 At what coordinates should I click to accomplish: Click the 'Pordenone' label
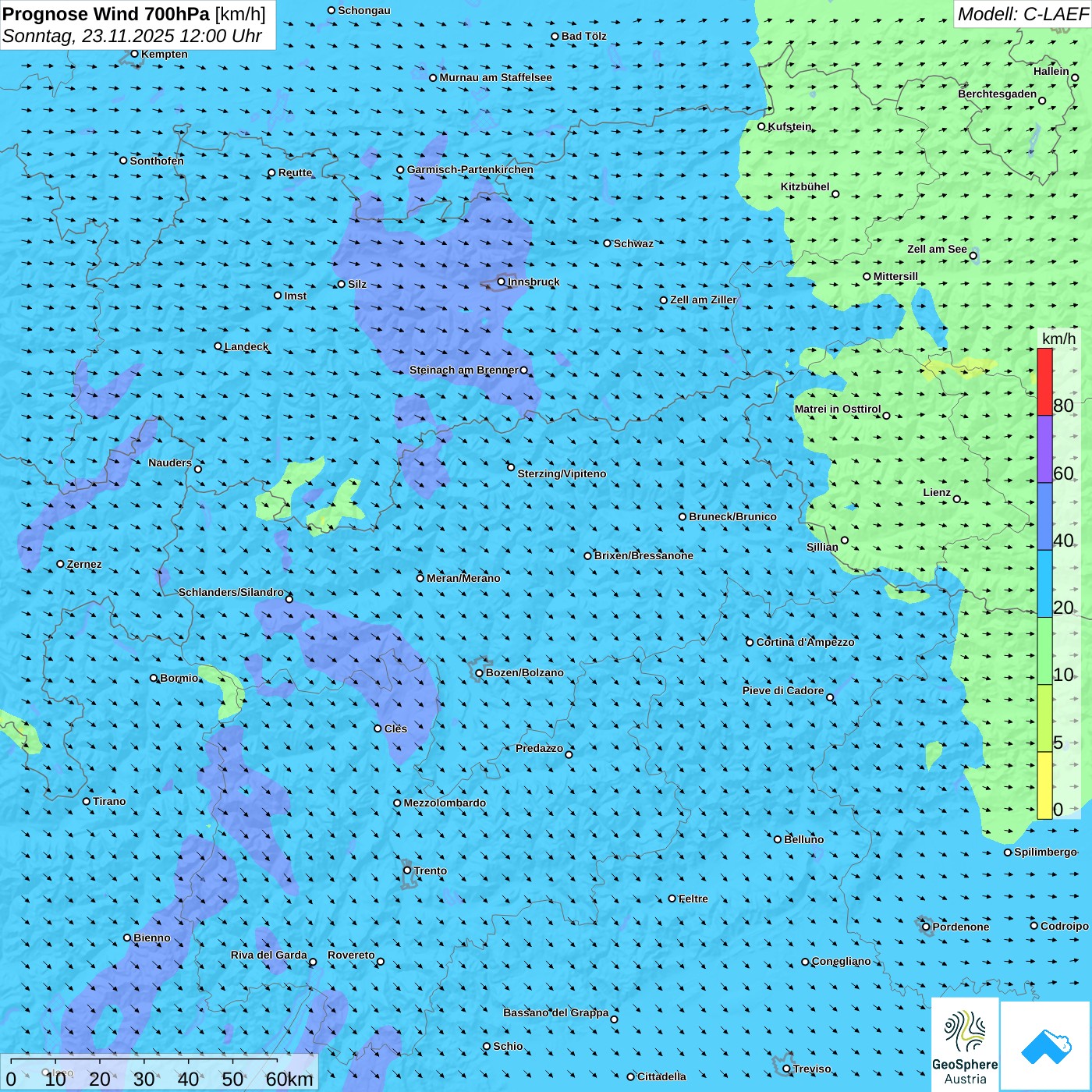(961, 927)
